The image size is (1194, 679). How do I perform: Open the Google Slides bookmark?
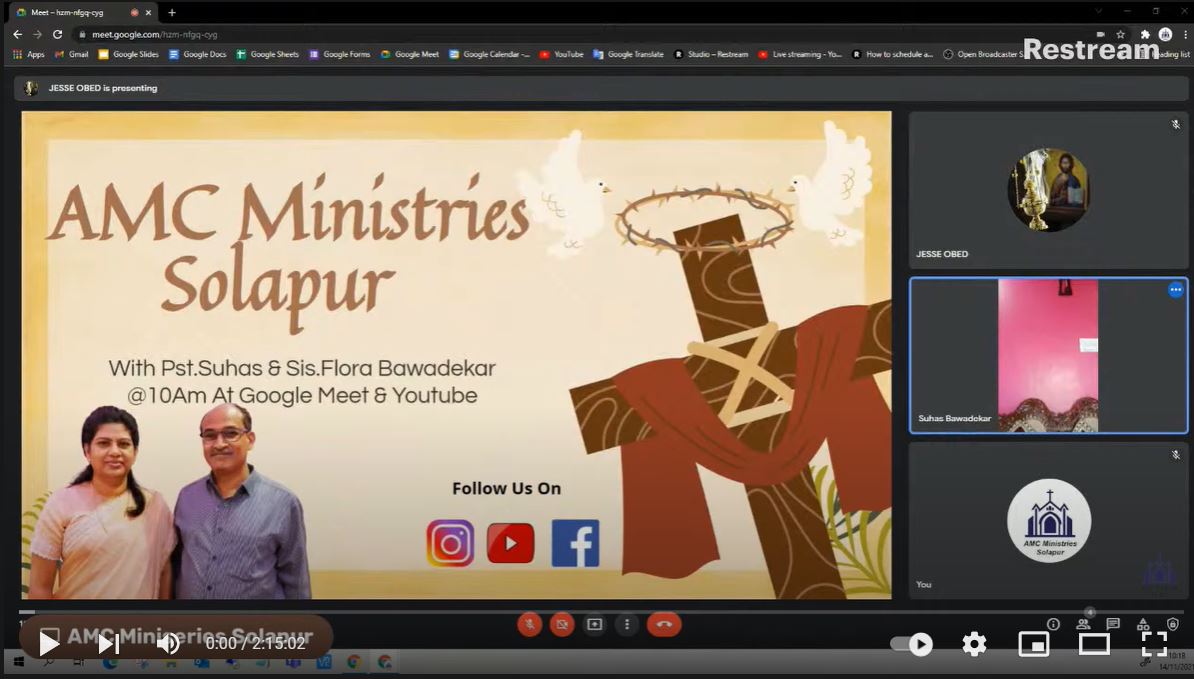pos(129,54)
